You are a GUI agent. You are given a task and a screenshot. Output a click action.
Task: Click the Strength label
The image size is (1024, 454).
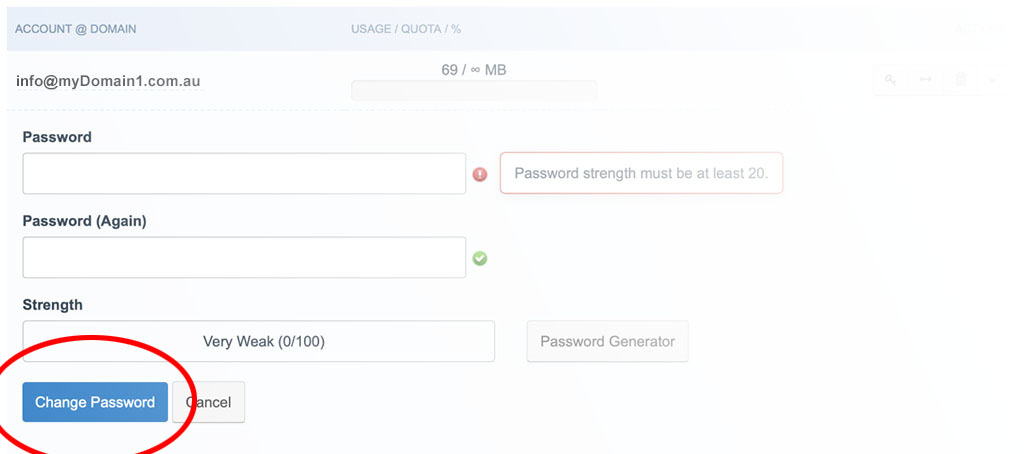(52, 305)
